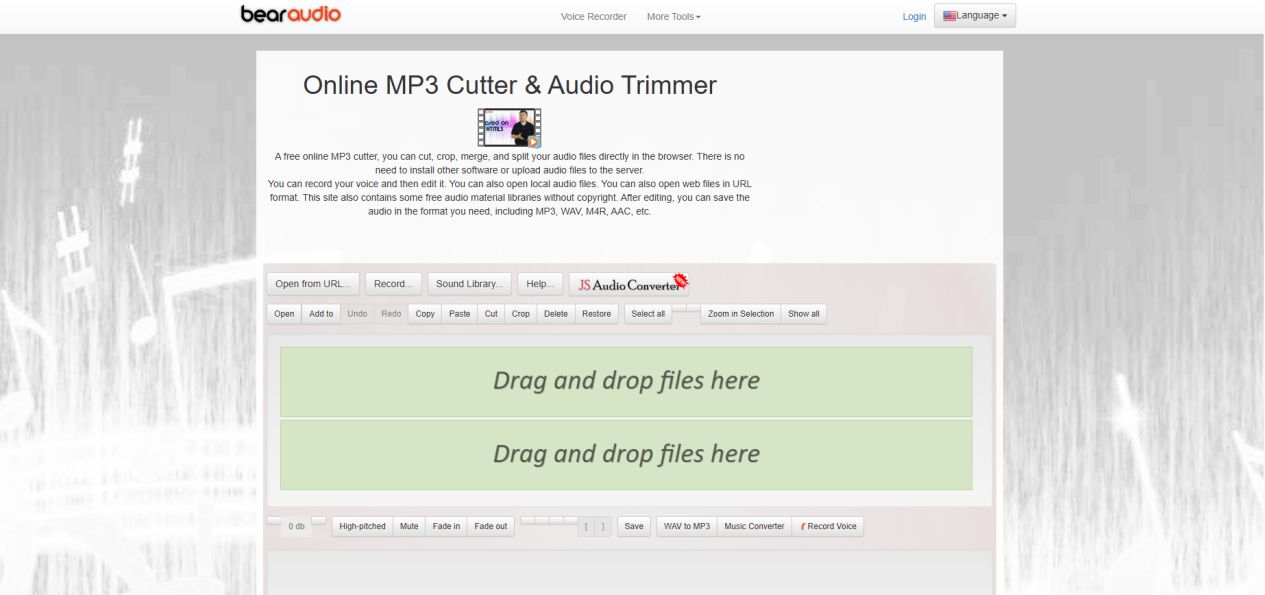Expand the More Tools menu

coord(674,17)
